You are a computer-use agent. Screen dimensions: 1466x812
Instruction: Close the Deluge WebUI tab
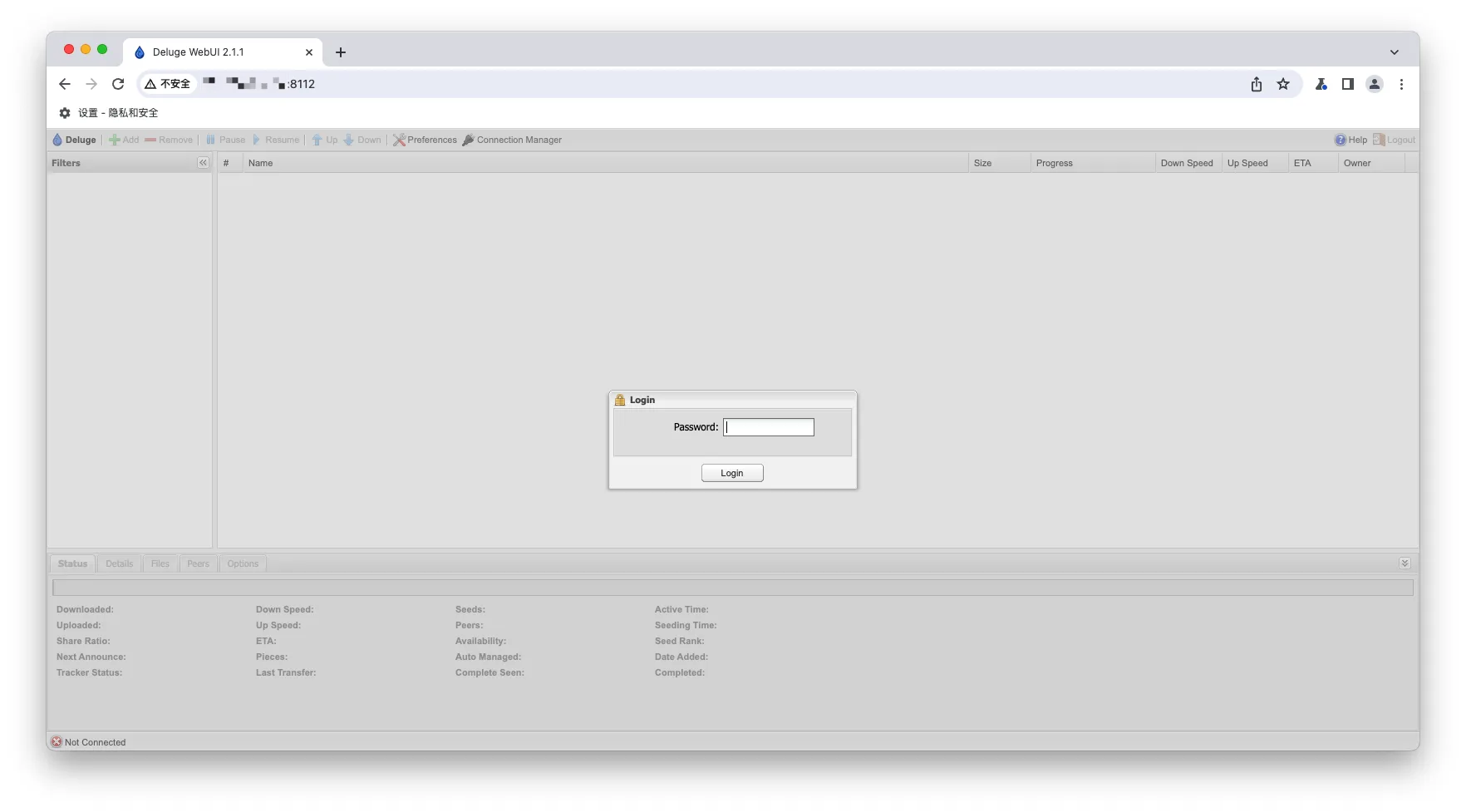[x=309, y=52]
